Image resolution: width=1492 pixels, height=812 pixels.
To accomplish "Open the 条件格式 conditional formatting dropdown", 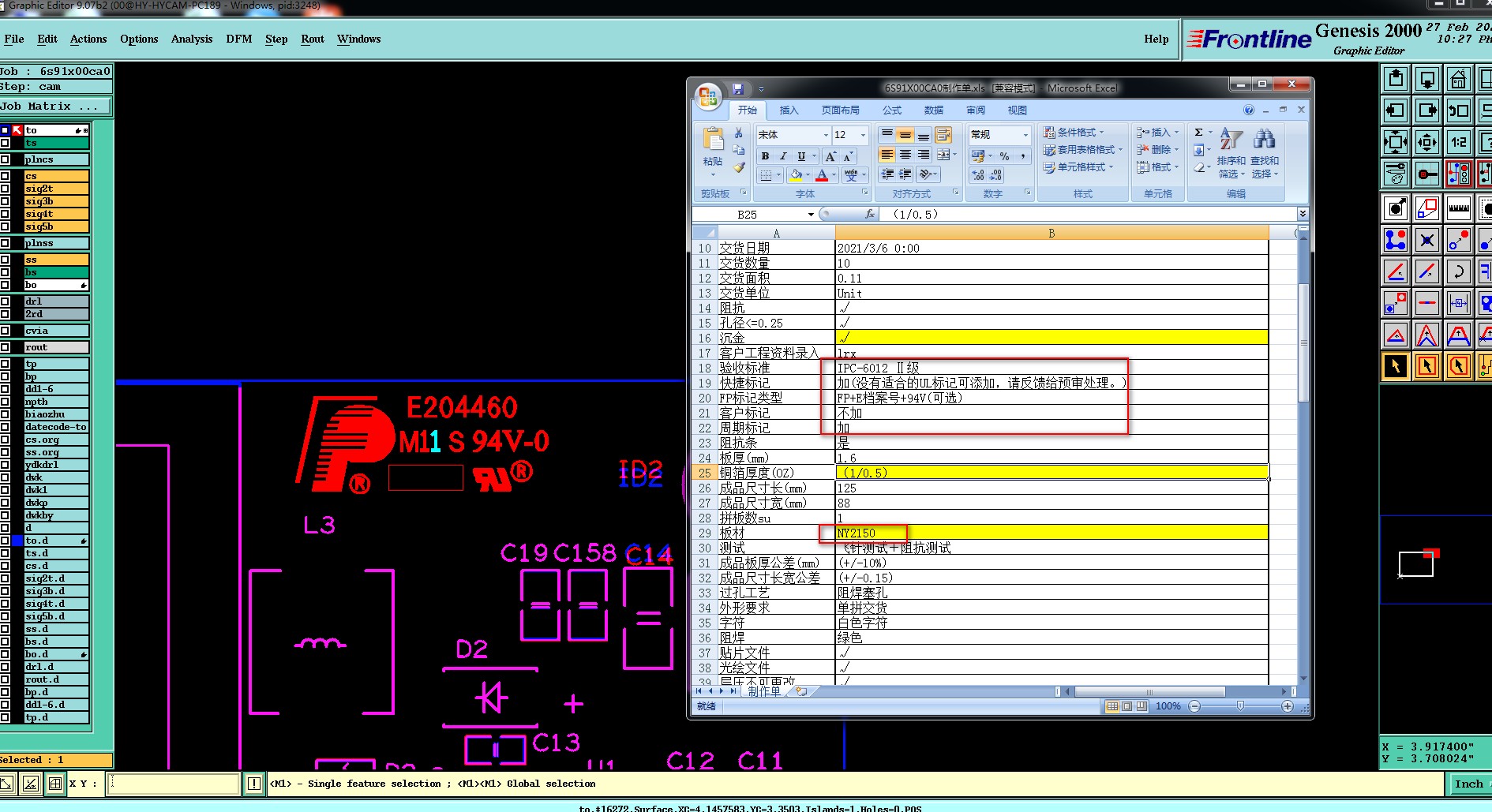I will coord(1074,133).
